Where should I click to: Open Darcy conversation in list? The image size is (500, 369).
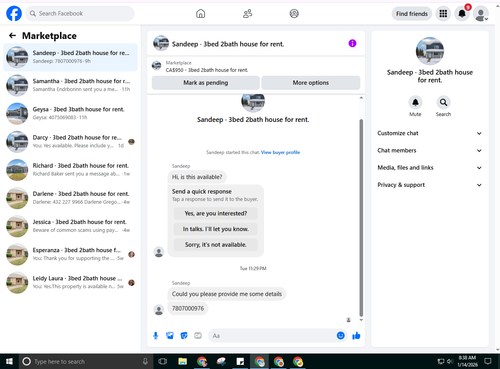70,142
